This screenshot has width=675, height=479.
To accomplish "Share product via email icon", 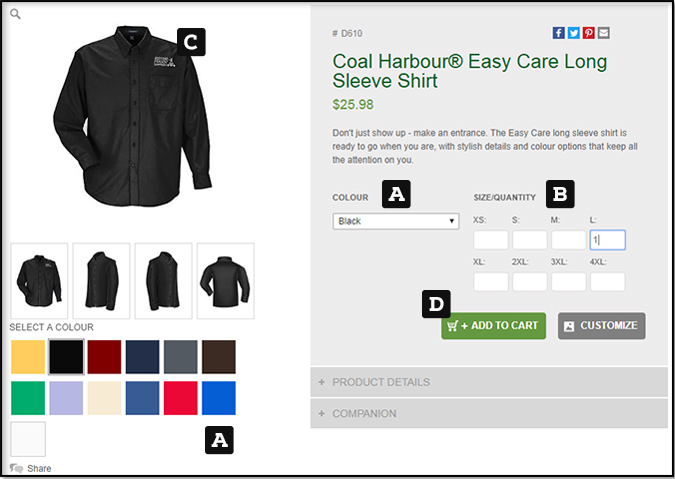I will point(604,33).
